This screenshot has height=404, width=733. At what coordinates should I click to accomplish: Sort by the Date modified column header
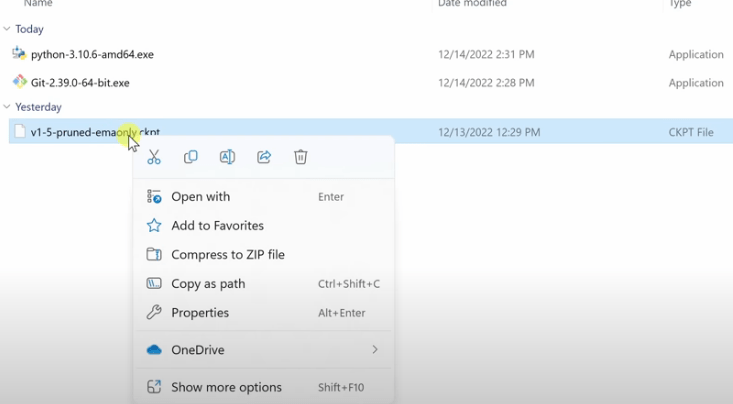(x=472, y=4)
